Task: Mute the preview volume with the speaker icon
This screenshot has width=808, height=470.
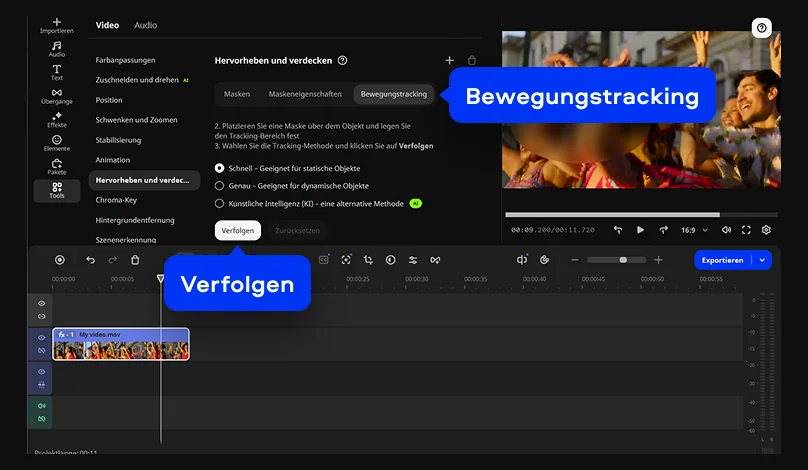Action: 726,230
